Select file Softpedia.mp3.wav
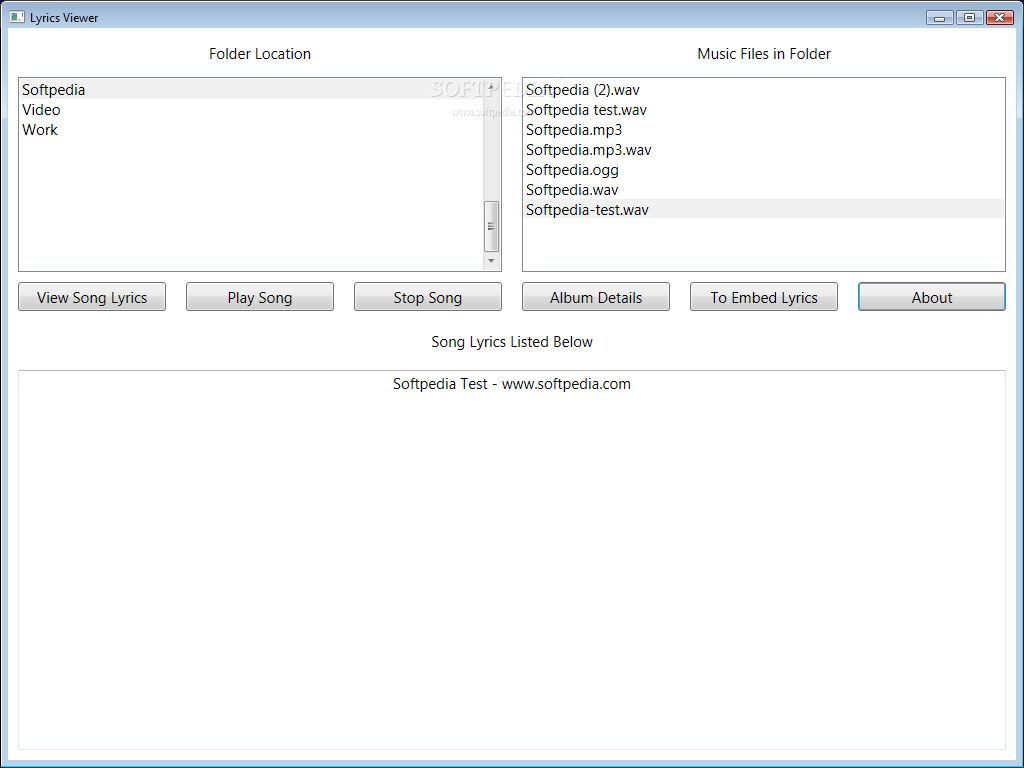This screenshot has width=1024, height=768. pyautogui.click(x=763, y=150)
